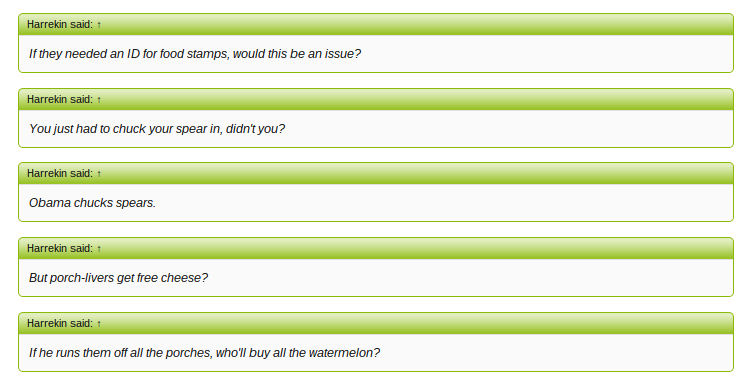
Task: Open 'Harrekin said:' link in the bottom quote
Action: [x=60, y=323]
